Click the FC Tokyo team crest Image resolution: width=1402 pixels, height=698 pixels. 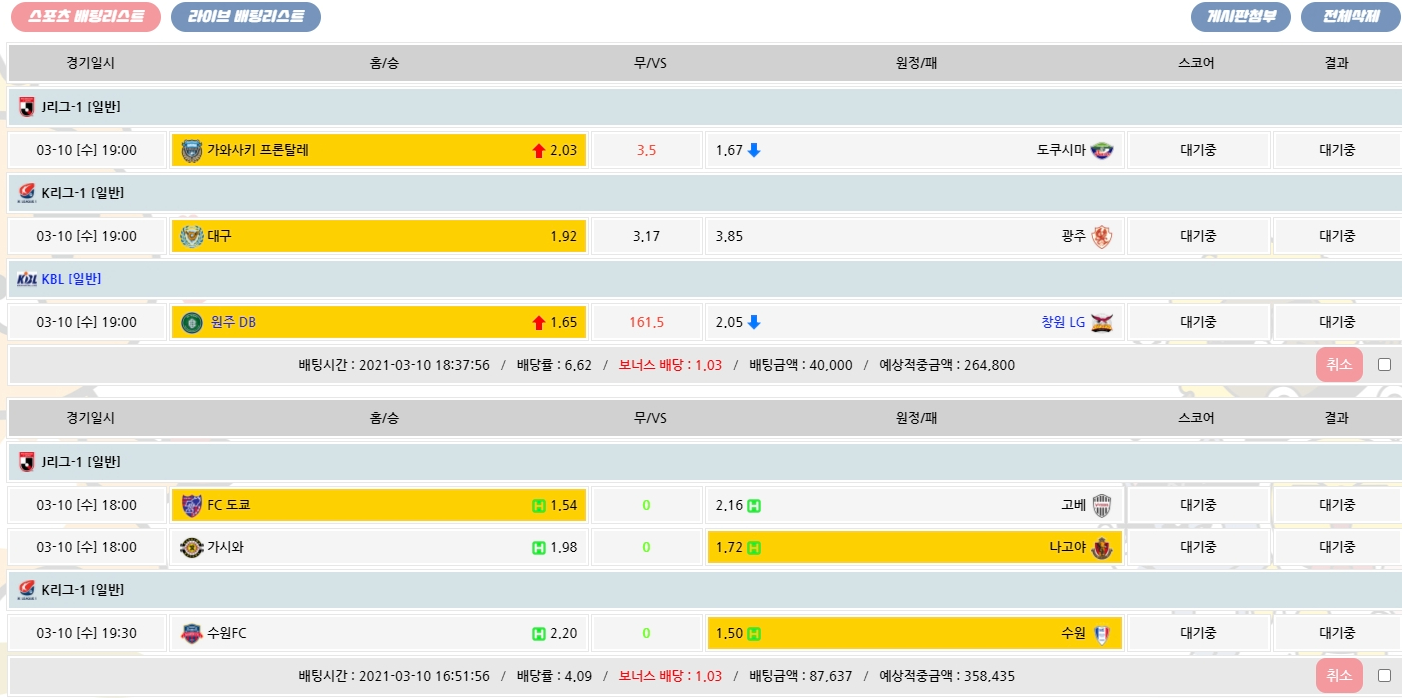[x=191, y=505]
